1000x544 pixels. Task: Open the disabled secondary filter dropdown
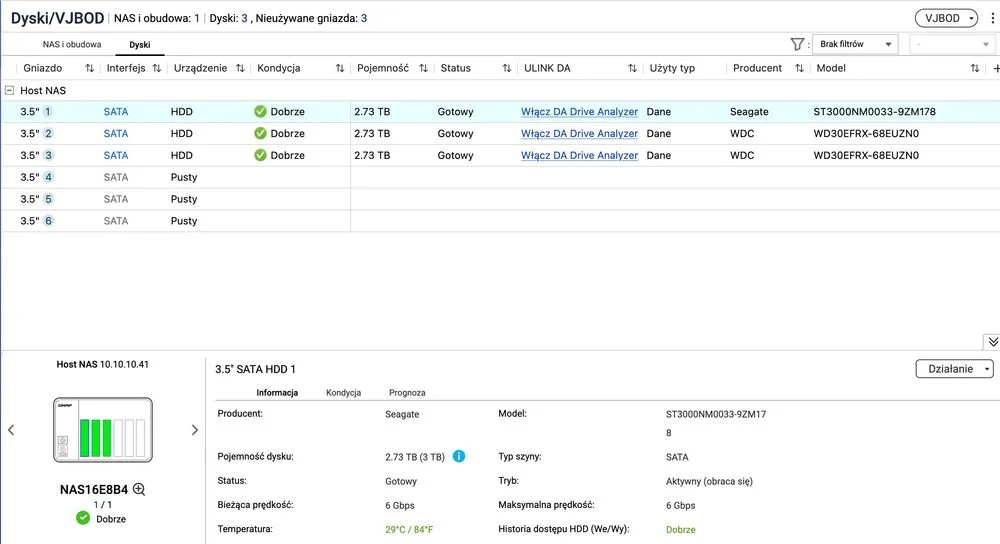pyautogui.click(x=952, y=44)
